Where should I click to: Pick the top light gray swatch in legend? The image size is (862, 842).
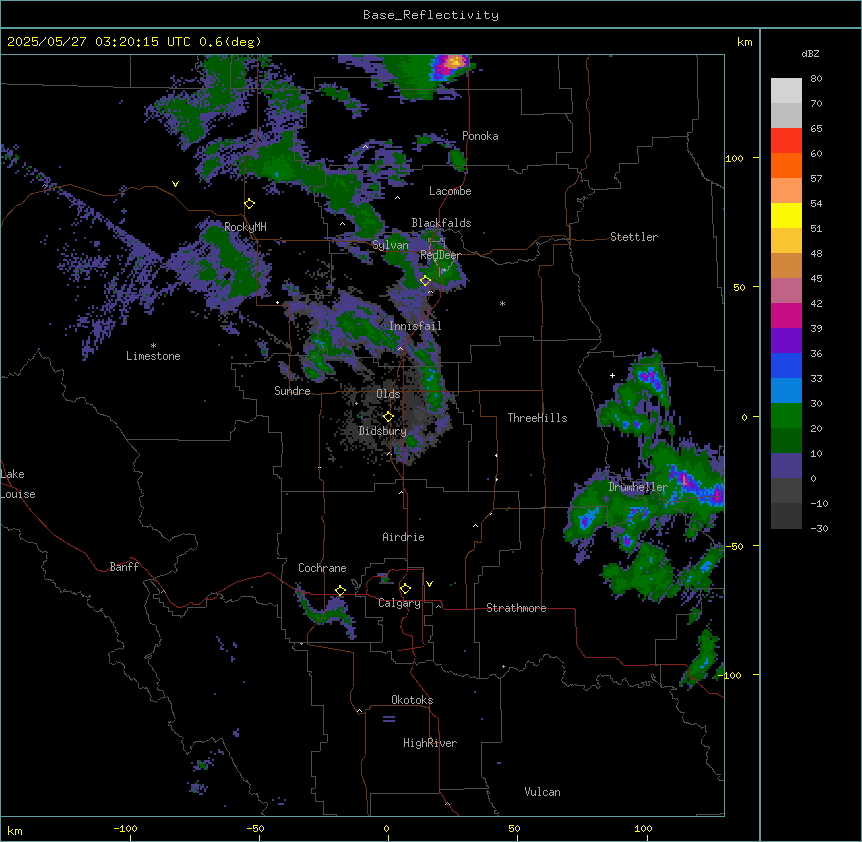(786, 91)
